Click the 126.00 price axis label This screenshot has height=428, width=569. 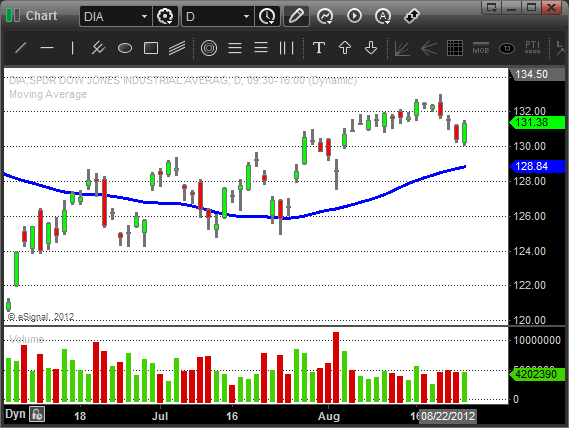pyautogui.click(x=529, y=216)
